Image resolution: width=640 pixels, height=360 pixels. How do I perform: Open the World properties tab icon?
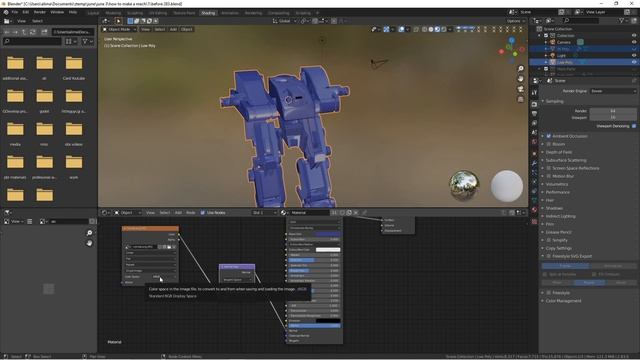[x=534, y=142]
